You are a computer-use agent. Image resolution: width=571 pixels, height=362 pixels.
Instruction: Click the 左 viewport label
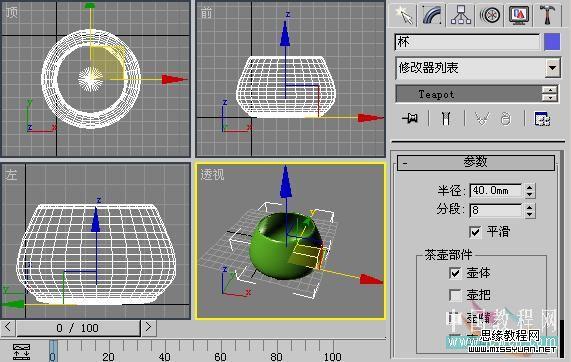click(x=11, y=175)
